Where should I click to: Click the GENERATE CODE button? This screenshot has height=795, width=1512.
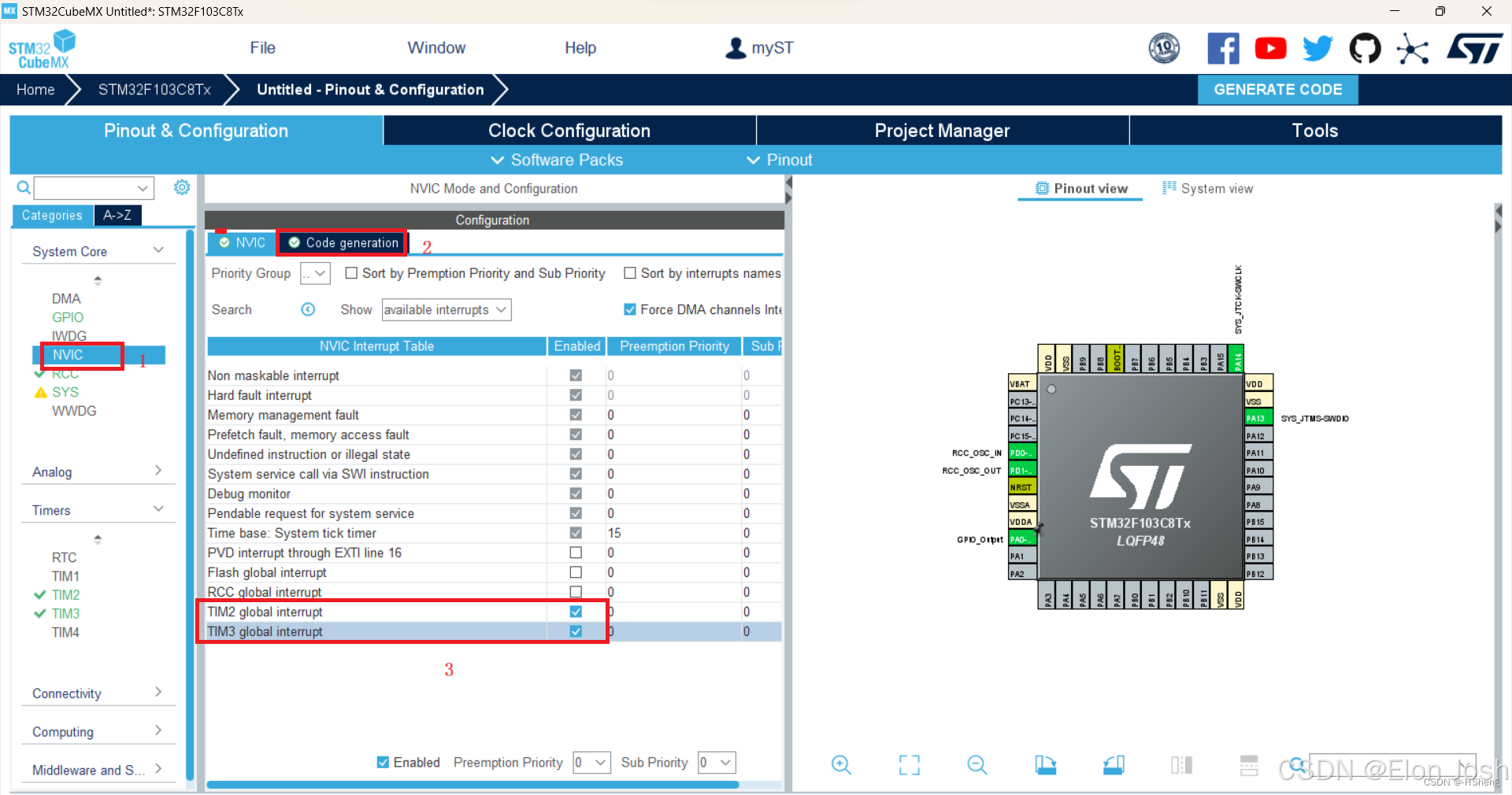coord(1277,89)
